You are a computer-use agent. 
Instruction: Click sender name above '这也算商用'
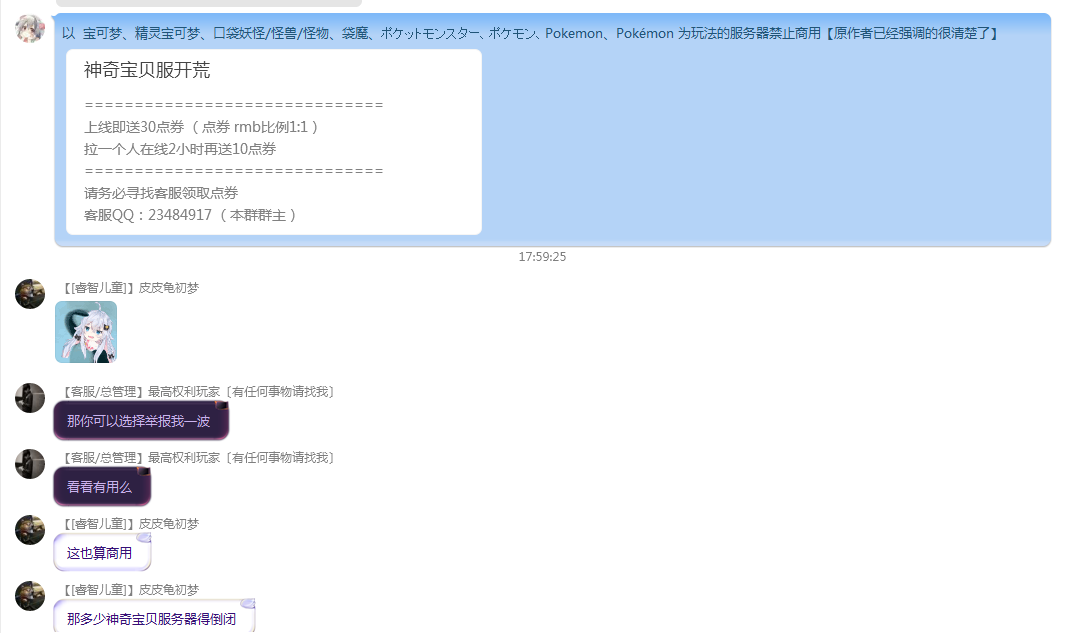tap(130, 524)
